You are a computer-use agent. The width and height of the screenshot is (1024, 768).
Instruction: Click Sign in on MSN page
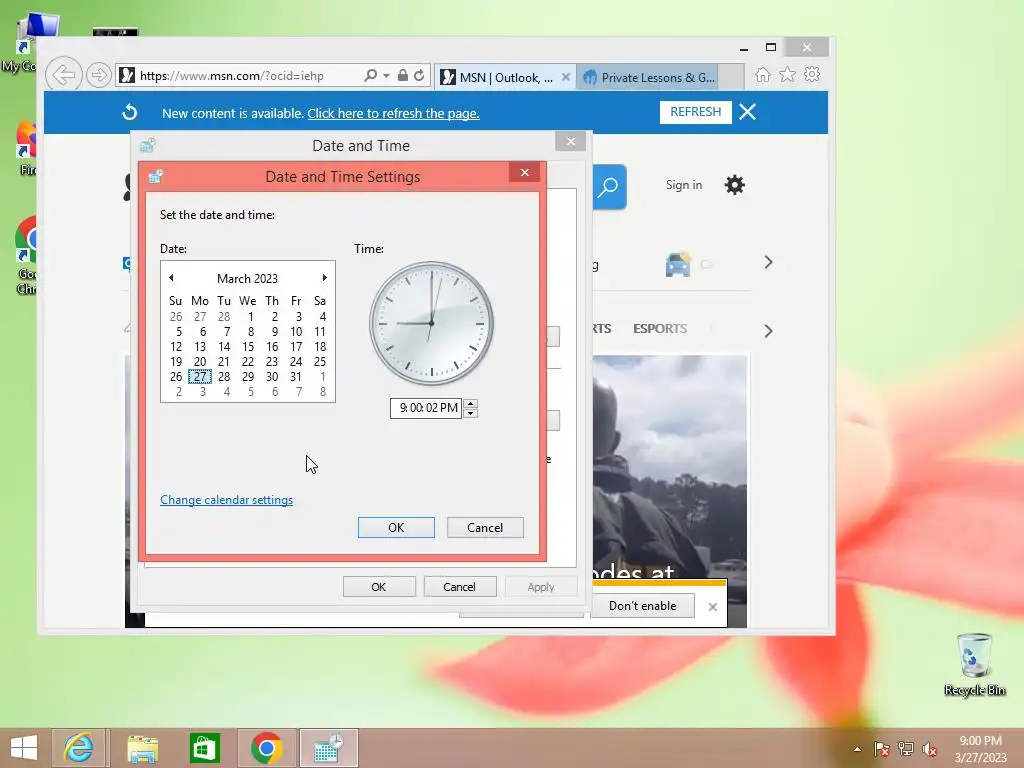684,185
